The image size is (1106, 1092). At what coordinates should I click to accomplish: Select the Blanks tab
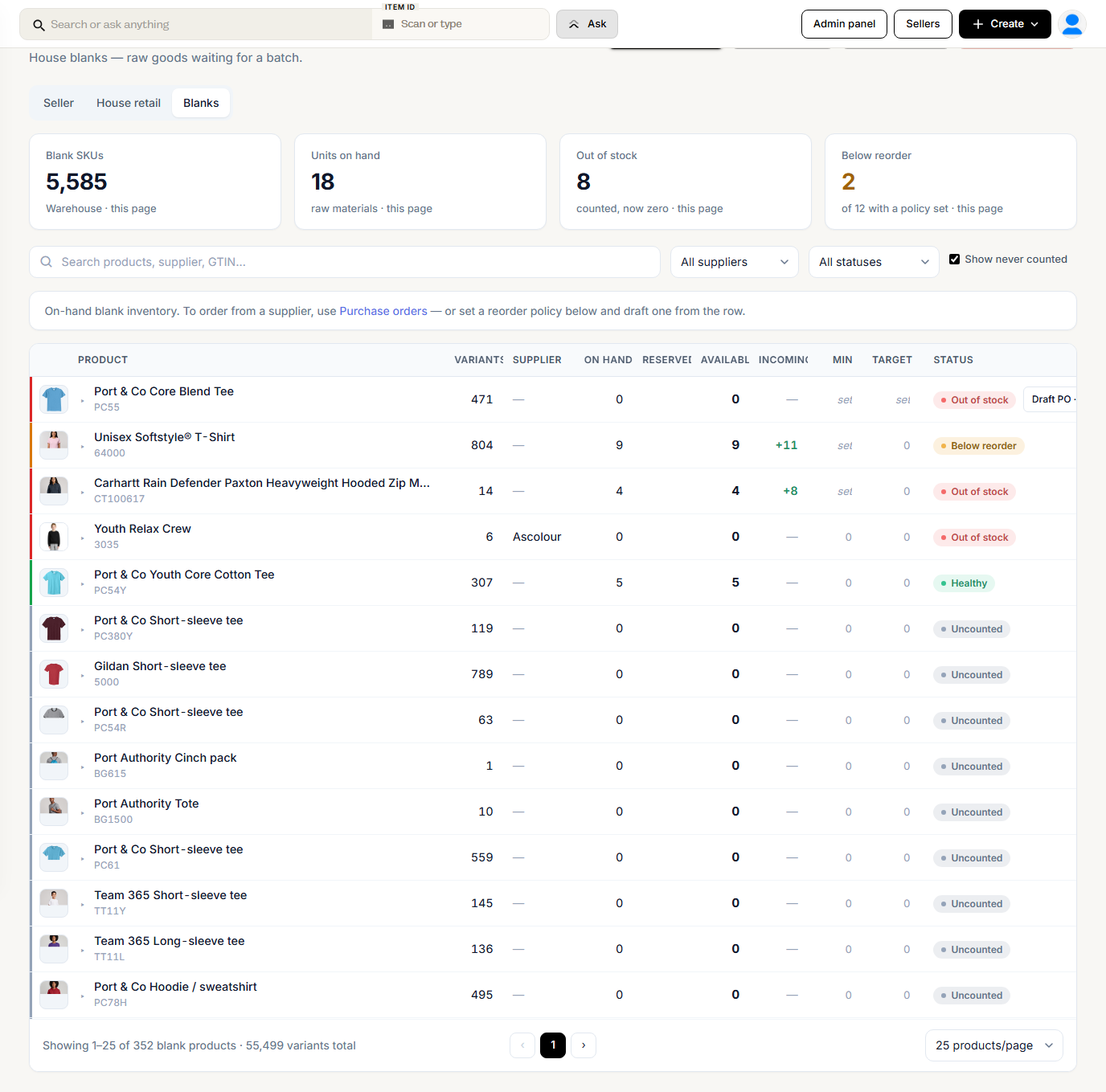201,103
